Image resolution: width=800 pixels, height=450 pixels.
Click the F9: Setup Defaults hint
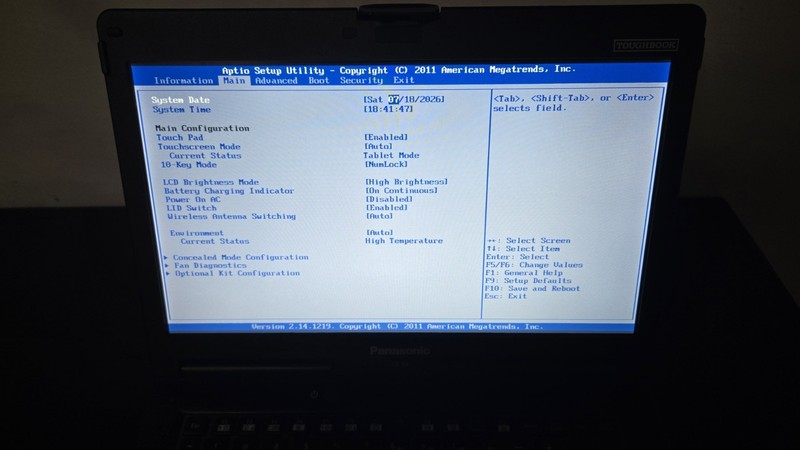(528, 281)
